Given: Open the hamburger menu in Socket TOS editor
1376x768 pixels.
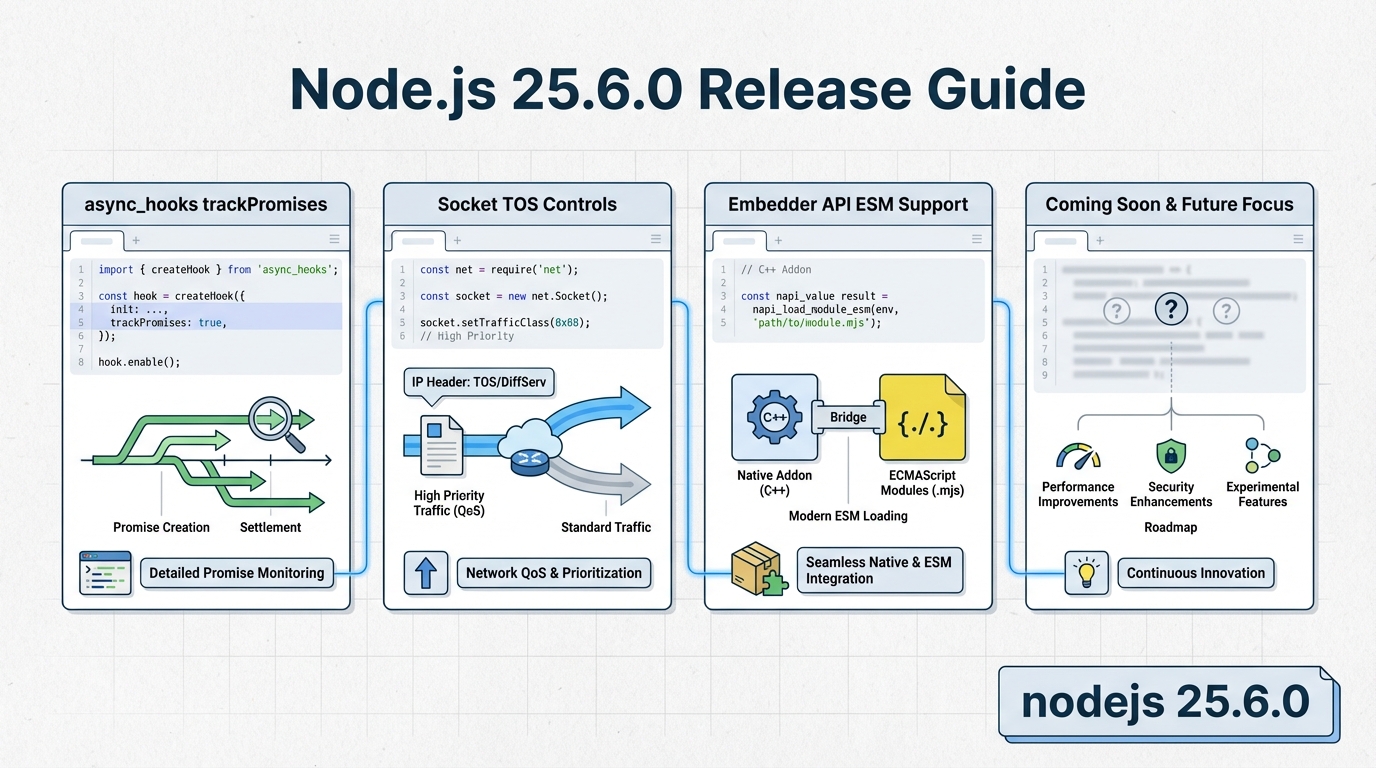Looking at the screenshot, I should tap(656, 240).
